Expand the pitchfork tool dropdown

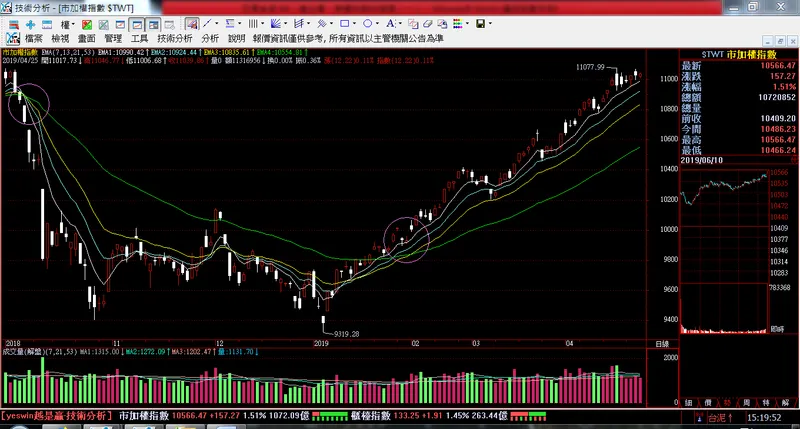(x=308, y=23)
